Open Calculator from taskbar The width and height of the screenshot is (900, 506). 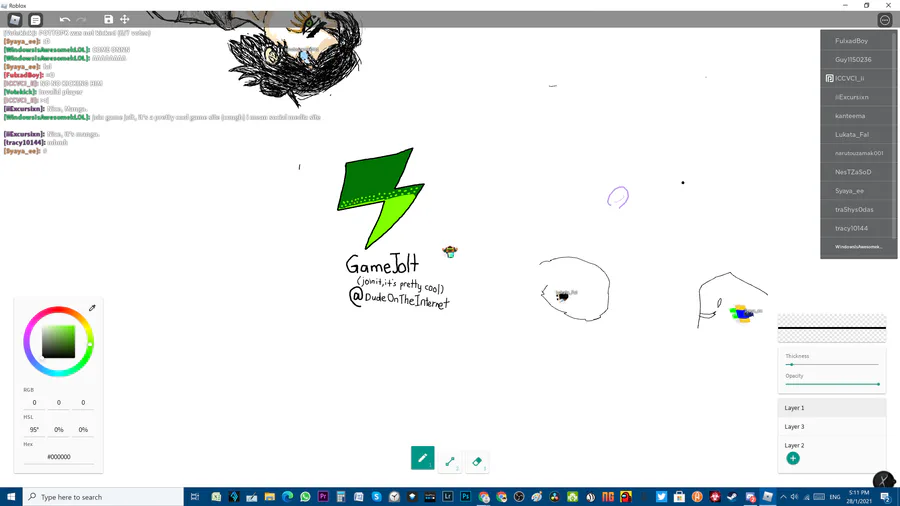(341, 497)
